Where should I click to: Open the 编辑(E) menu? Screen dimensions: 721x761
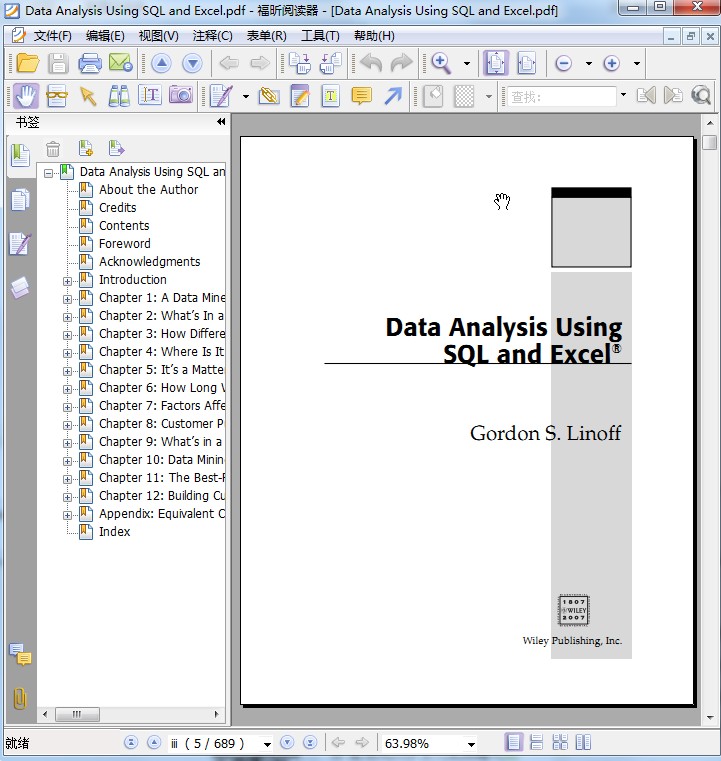(x=105, y=36)
